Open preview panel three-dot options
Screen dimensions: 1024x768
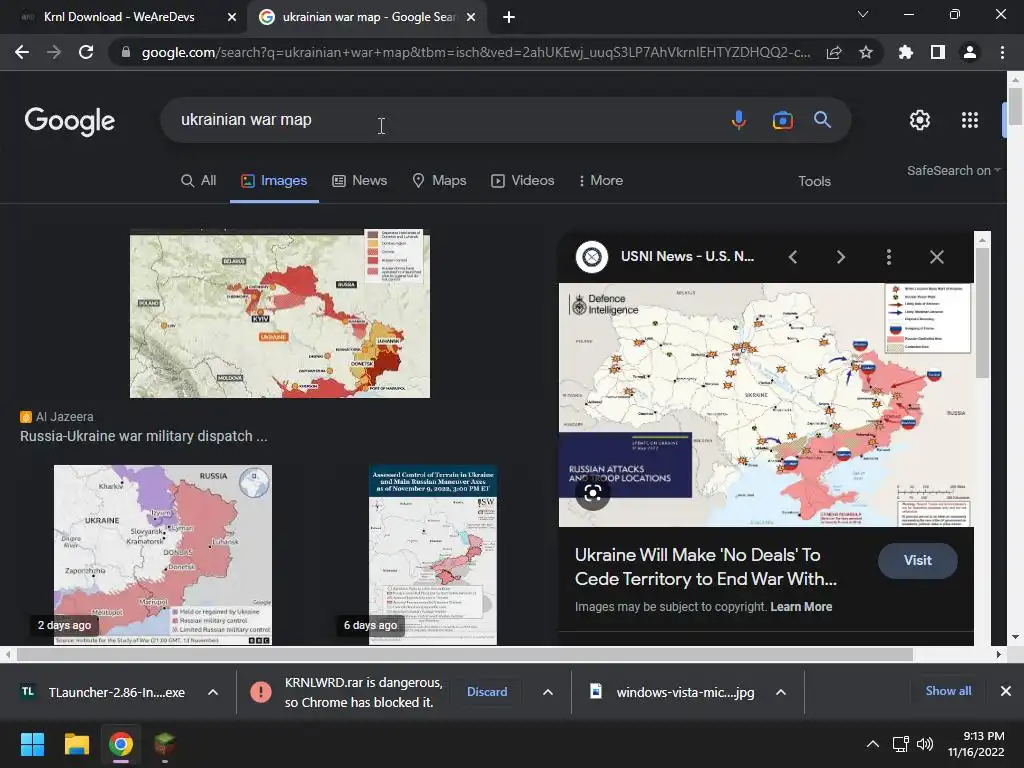tap(889, 257)
